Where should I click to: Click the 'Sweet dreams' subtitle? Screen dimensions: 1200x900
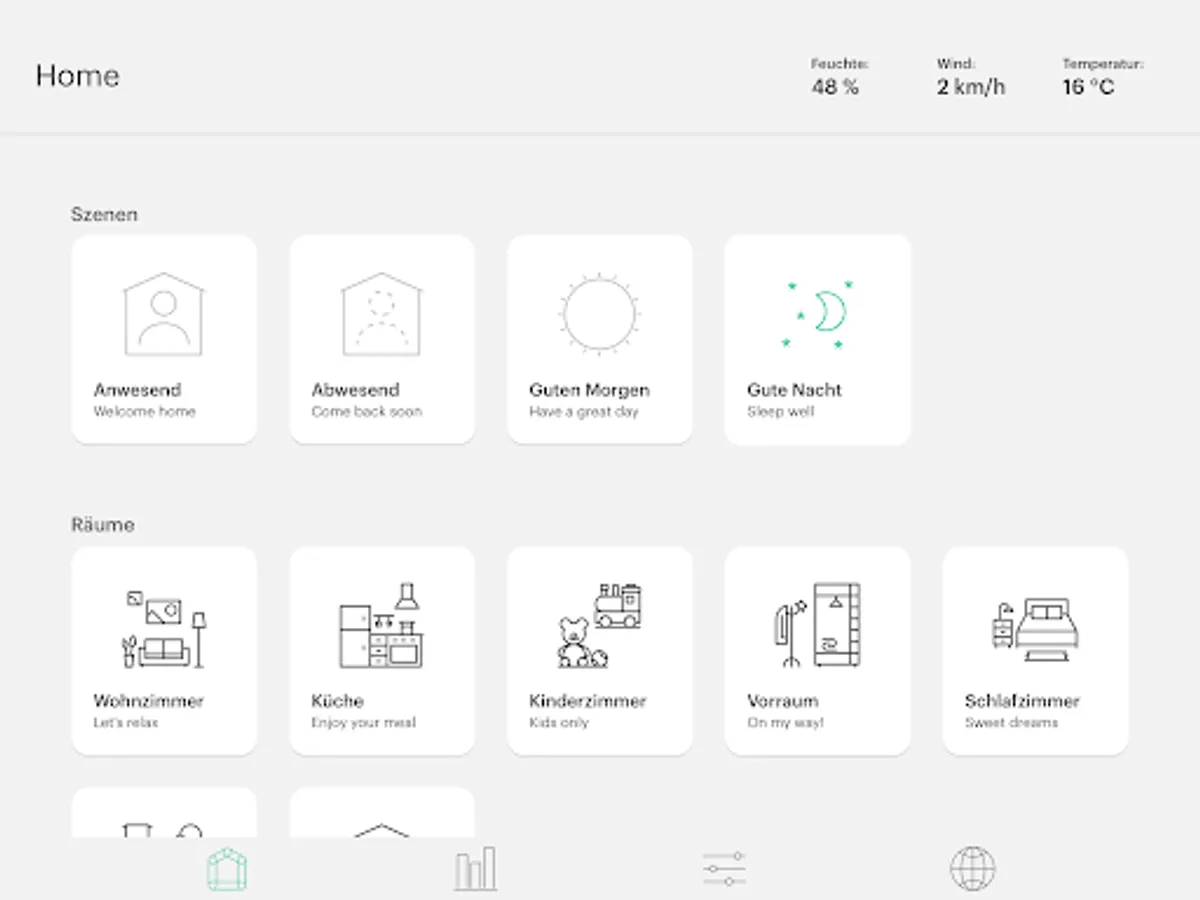click(x=1011, y=723)
